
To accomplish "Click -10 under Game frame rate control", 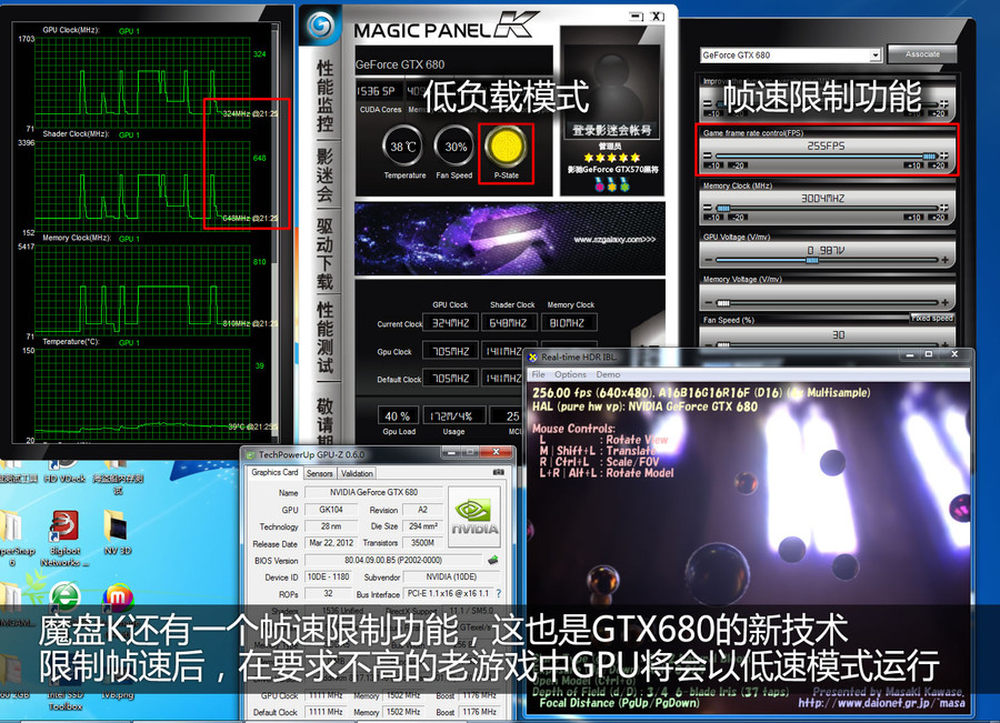I will click(x=714, y=166).
